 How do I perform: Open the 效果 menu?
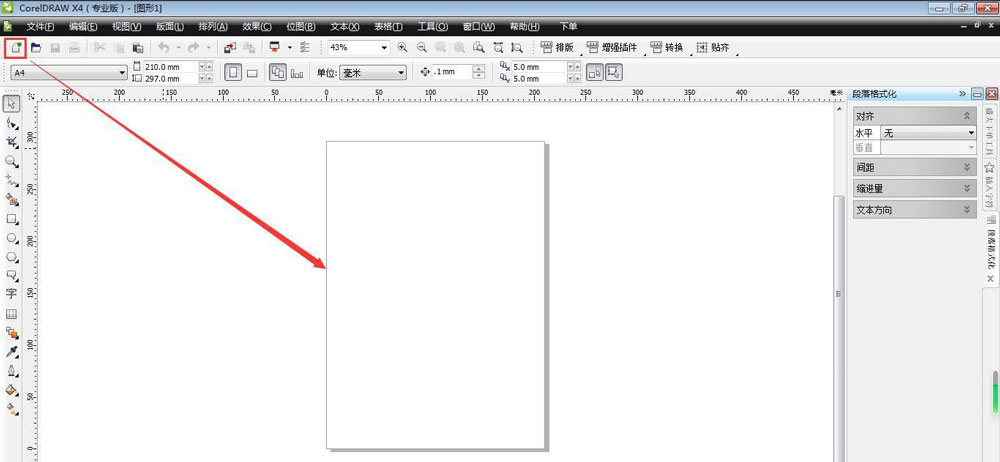click(x=257, y=26)
